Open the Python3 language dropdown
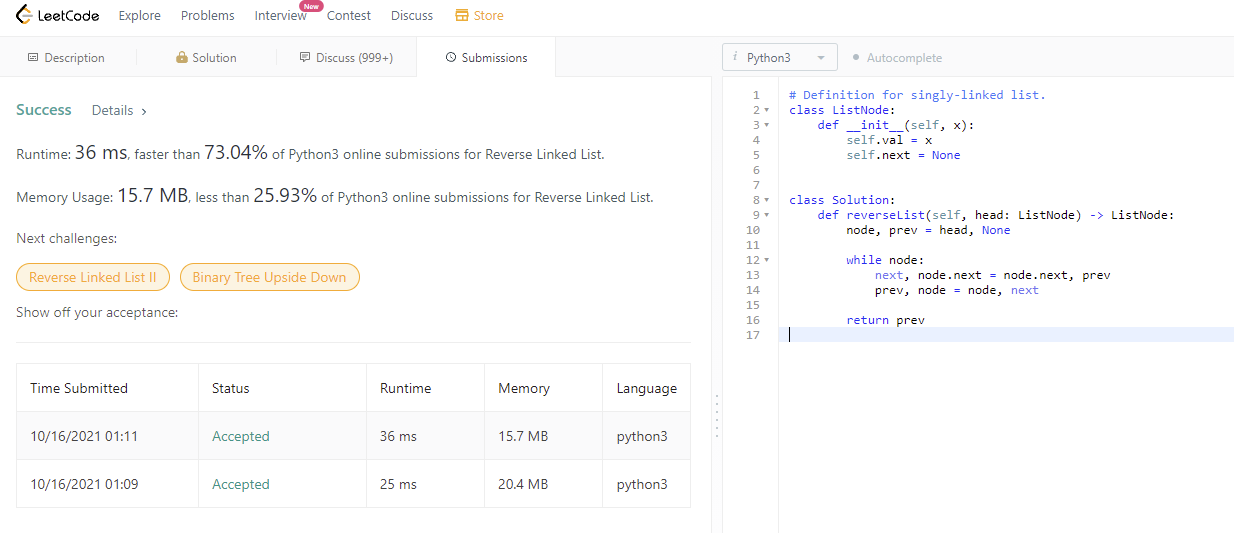The width and height of the screenshot is (1234, 533). point(780,58)
